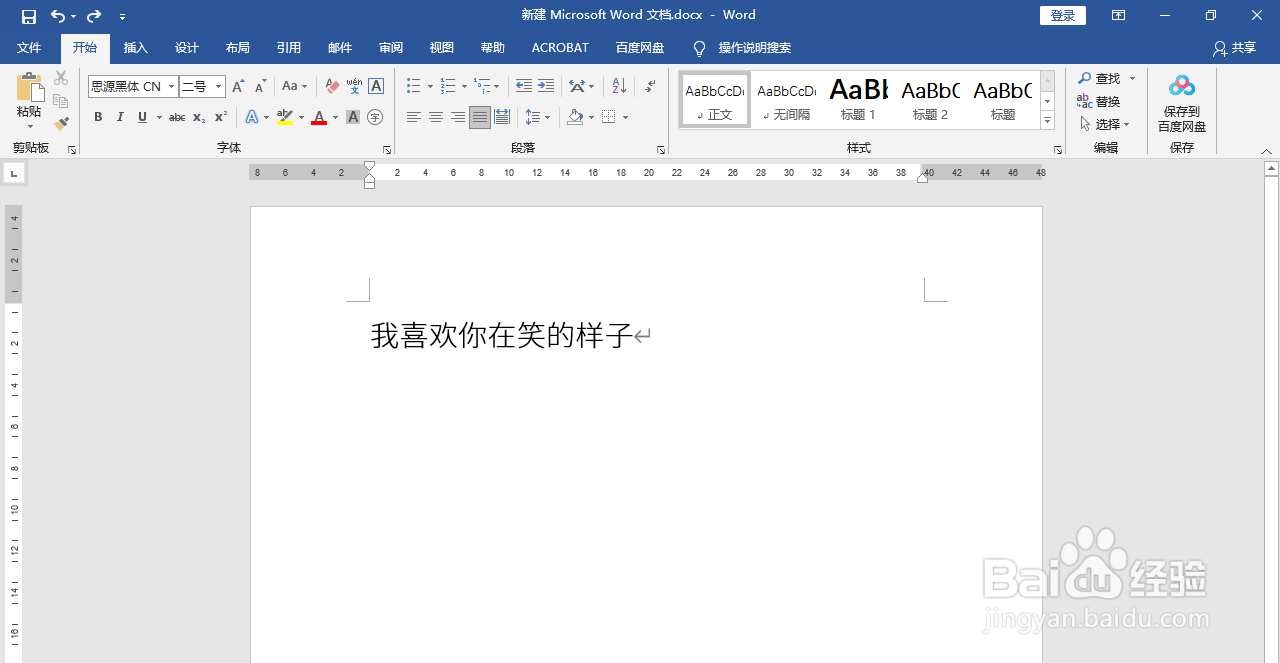This screenshot has width=1280, height=663.
Task: Click the 操作说明搜索 search box
Action: [x=755, y=48]
